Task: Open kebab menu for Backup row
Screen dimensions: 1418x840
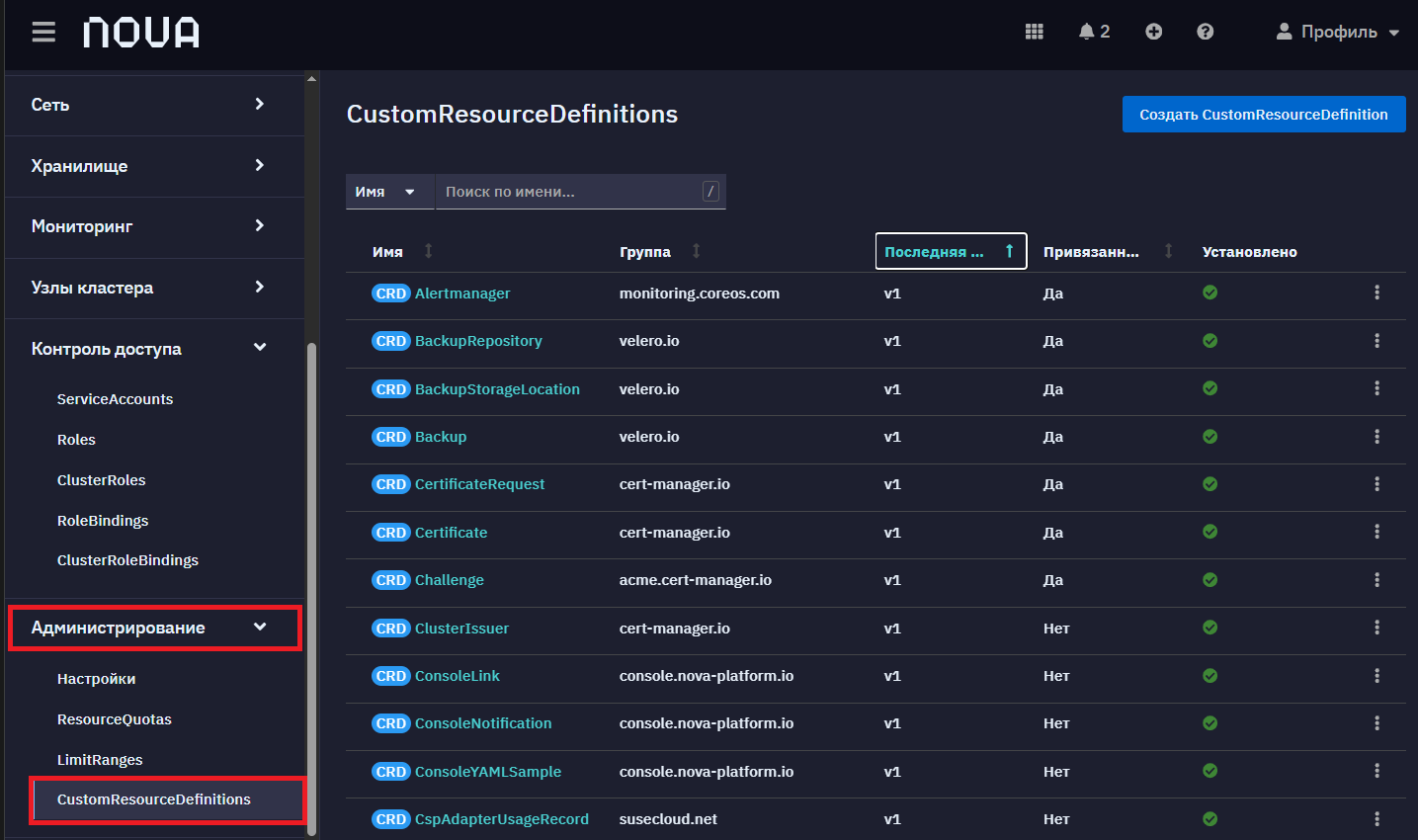Action: (x=1376, y=437)
